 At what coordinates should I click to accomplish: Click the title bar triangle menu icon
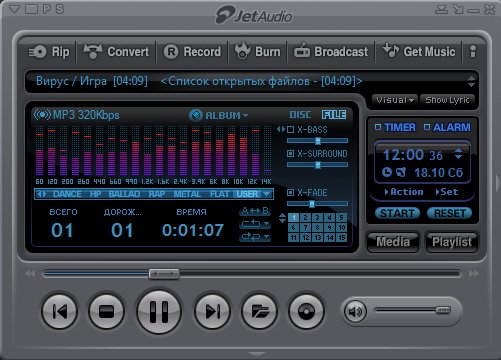pyautogui.click(x=15, y=9)
